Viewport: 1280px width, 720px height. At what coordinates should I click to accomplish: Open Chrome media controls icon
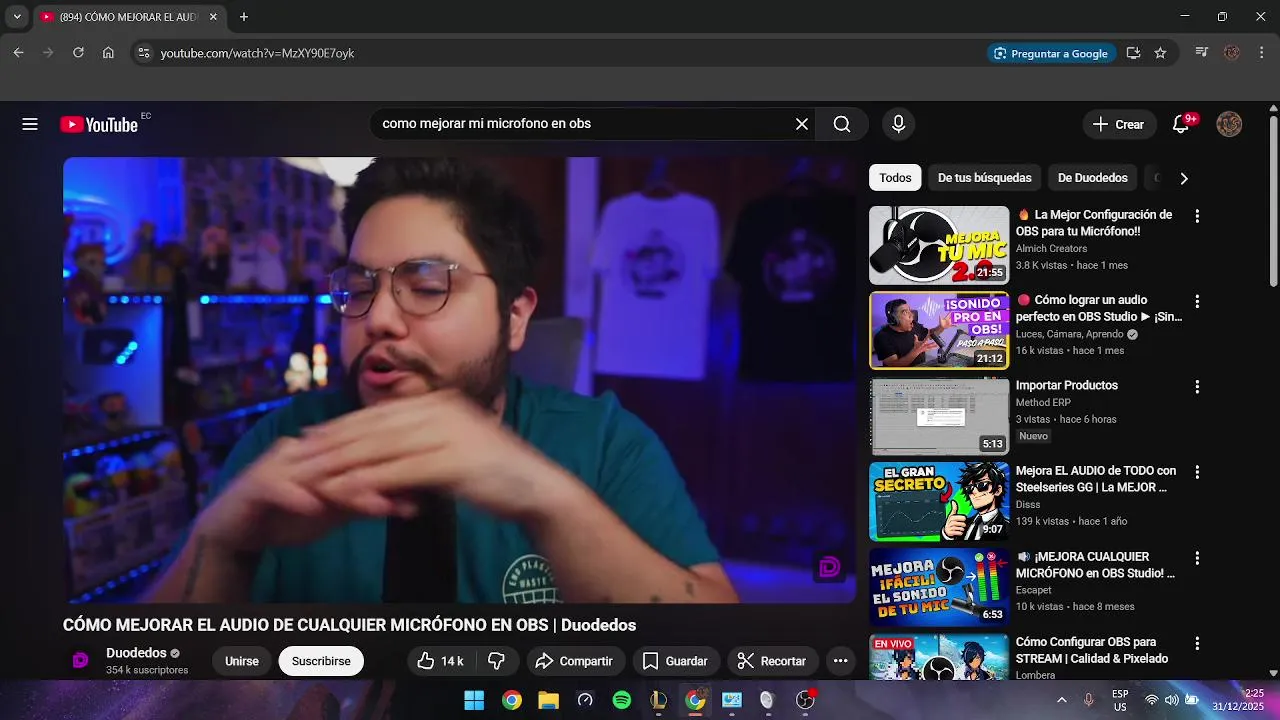[1202, 53]
